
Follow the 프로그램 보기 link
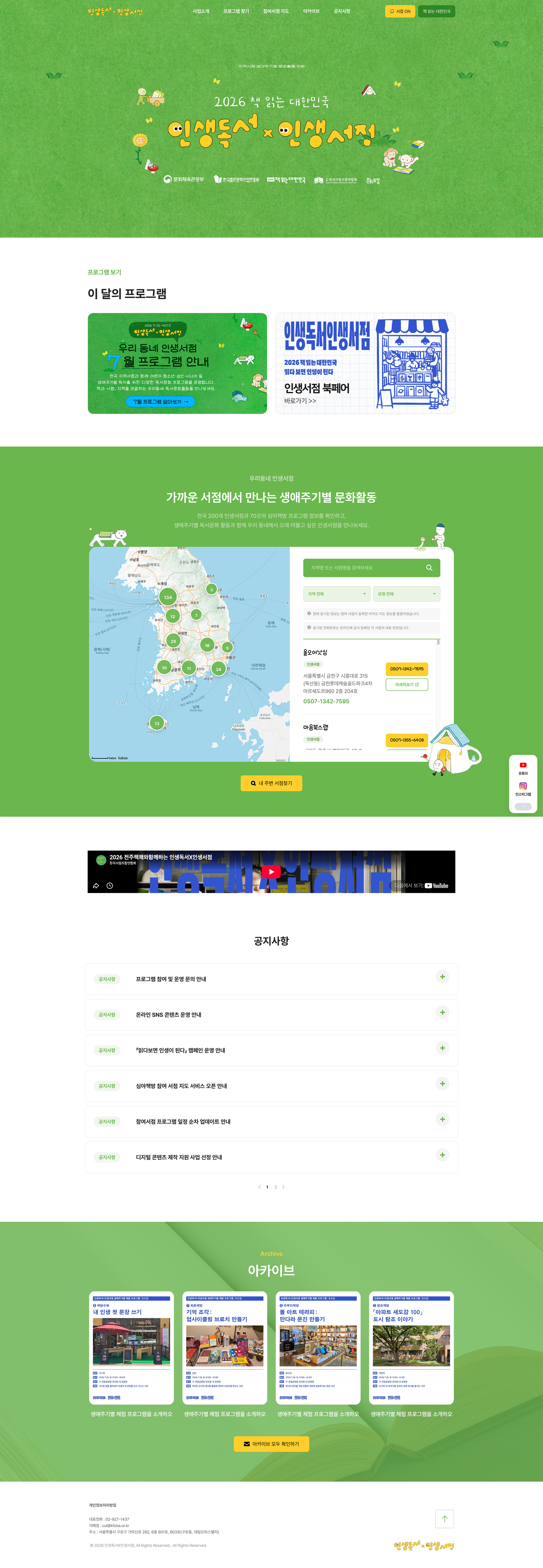point(104,272)
